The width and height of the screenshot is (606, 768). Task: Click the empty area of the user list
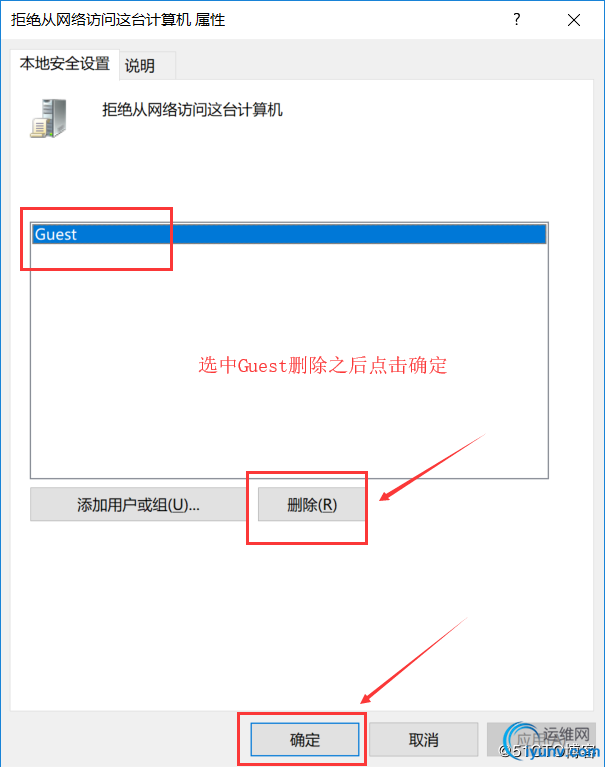tap(289, 360)
